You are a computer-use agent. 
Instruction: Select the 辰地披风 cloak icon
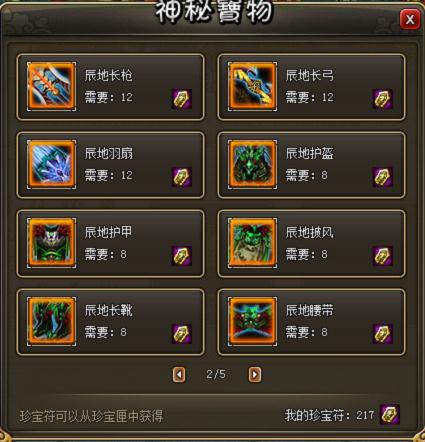coord(253,243)
